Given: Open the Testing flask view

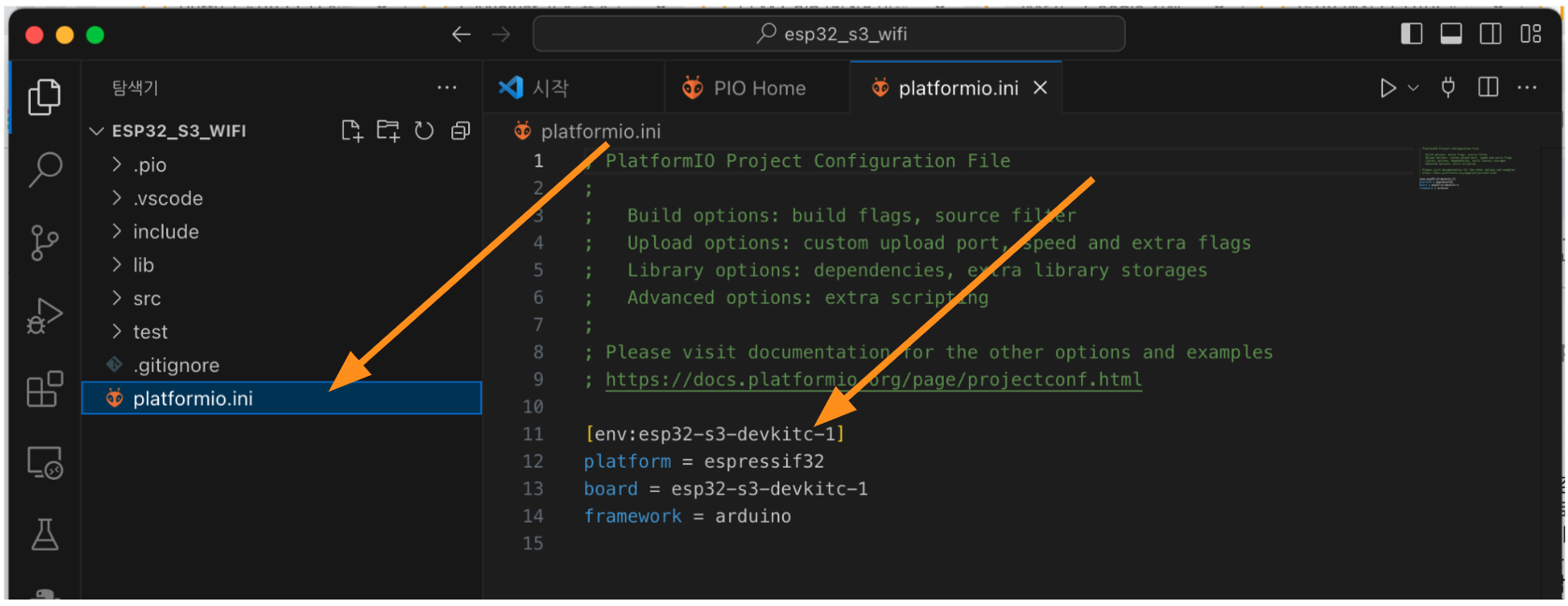Looking at the screenshot, I should coord(44,535).
